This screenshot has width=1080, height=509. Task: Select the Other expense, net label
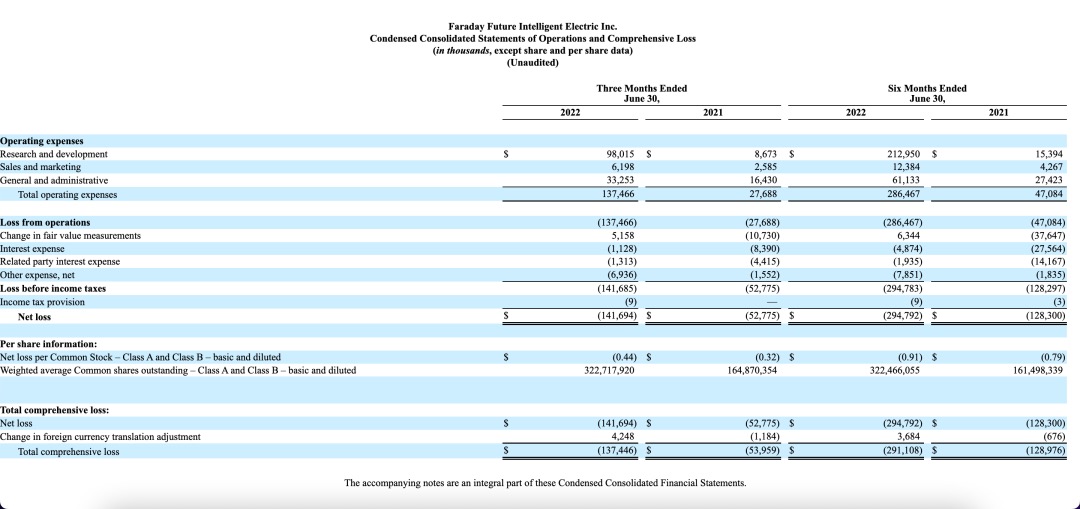coord(37,275)
